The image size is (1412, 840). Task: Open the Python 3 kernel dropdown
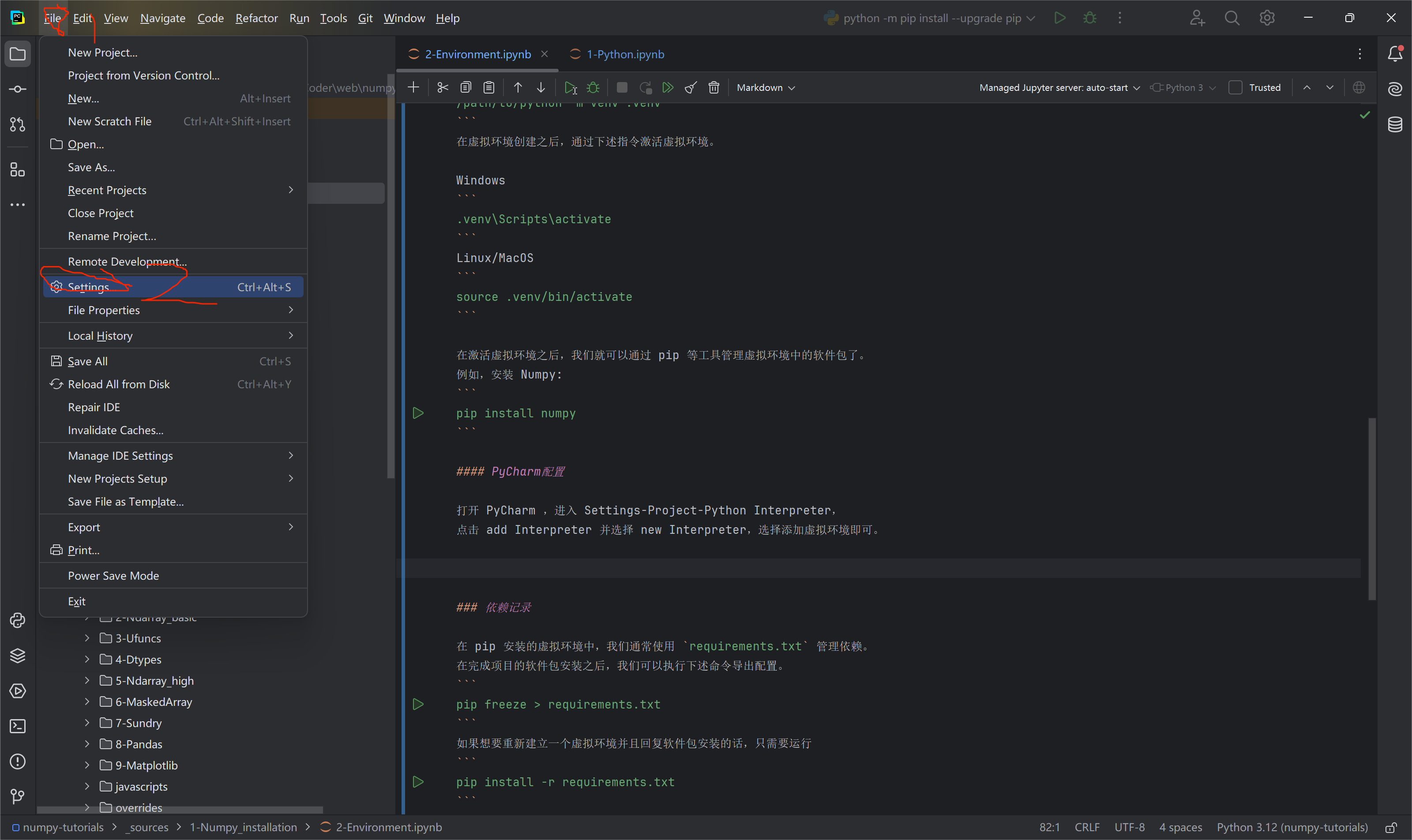click(1183, 87)
